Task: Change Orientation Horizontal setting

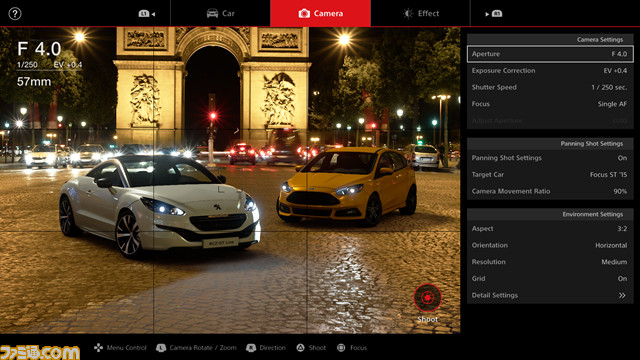Action: pos(550,245)
